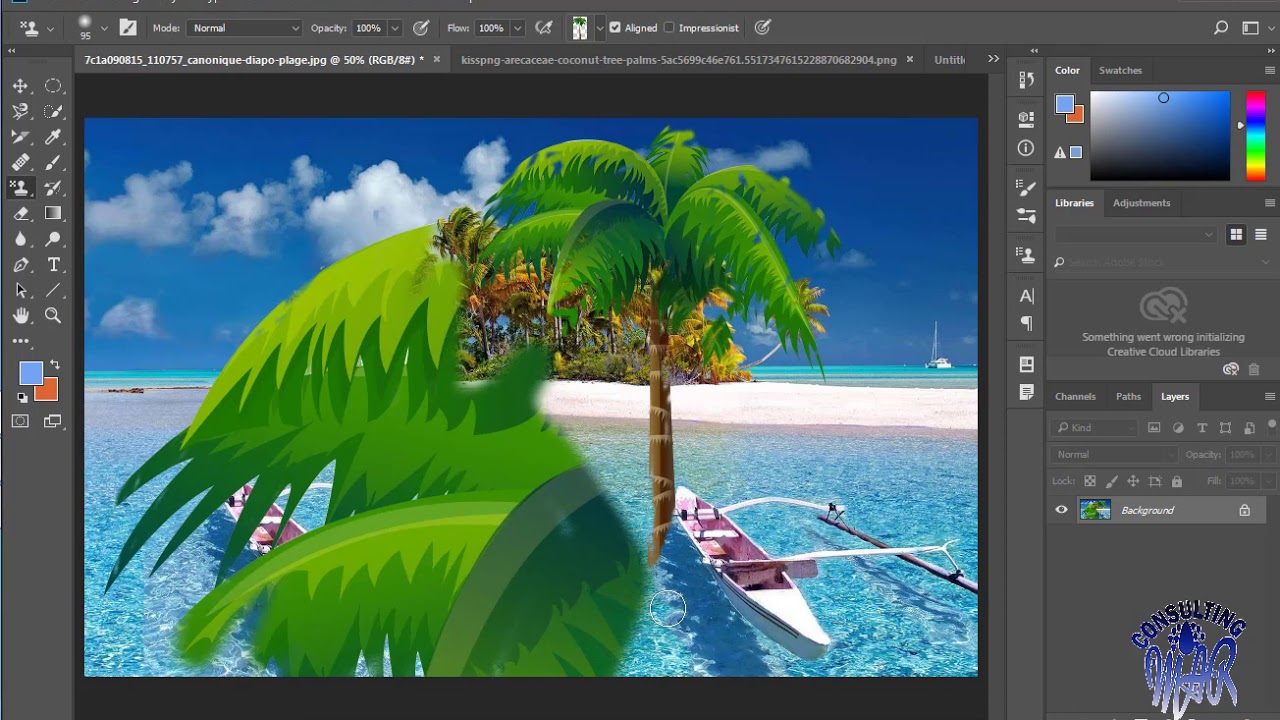Select the Eyedropper tool
The height and width of the screenshot is (720, 1280).
(53, 137)
